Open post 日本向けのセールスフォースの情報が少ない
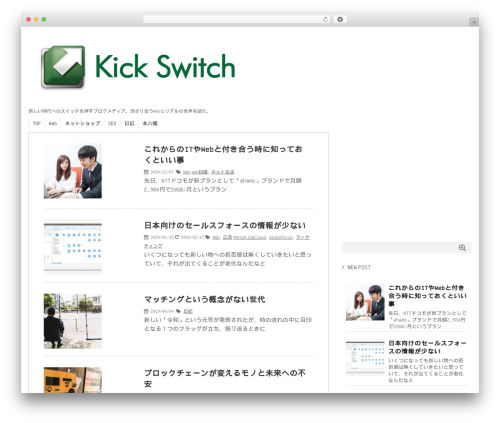This screenshot has width=500, height=423. pyautogui.click(x=225, y=226)
